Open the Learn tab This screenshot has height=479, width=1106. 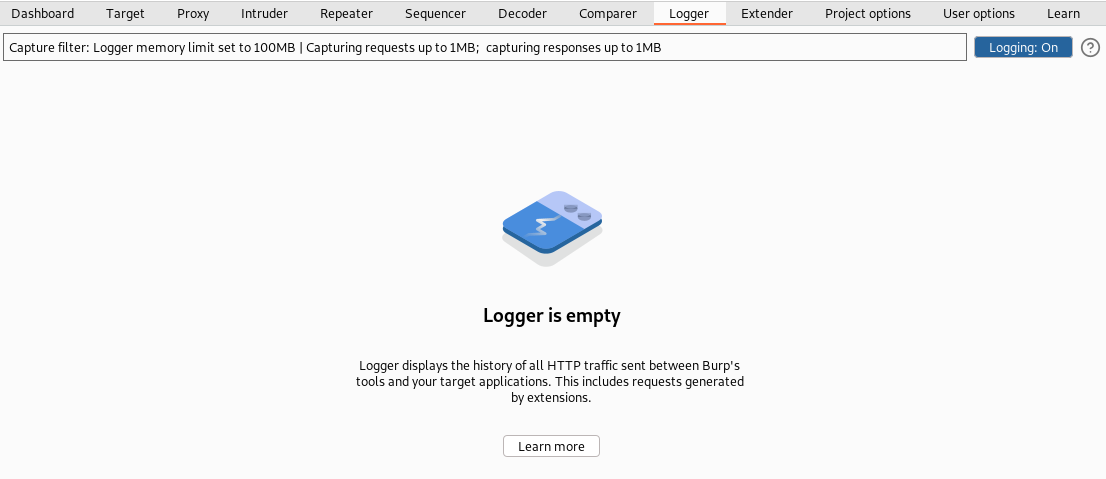1063,13
